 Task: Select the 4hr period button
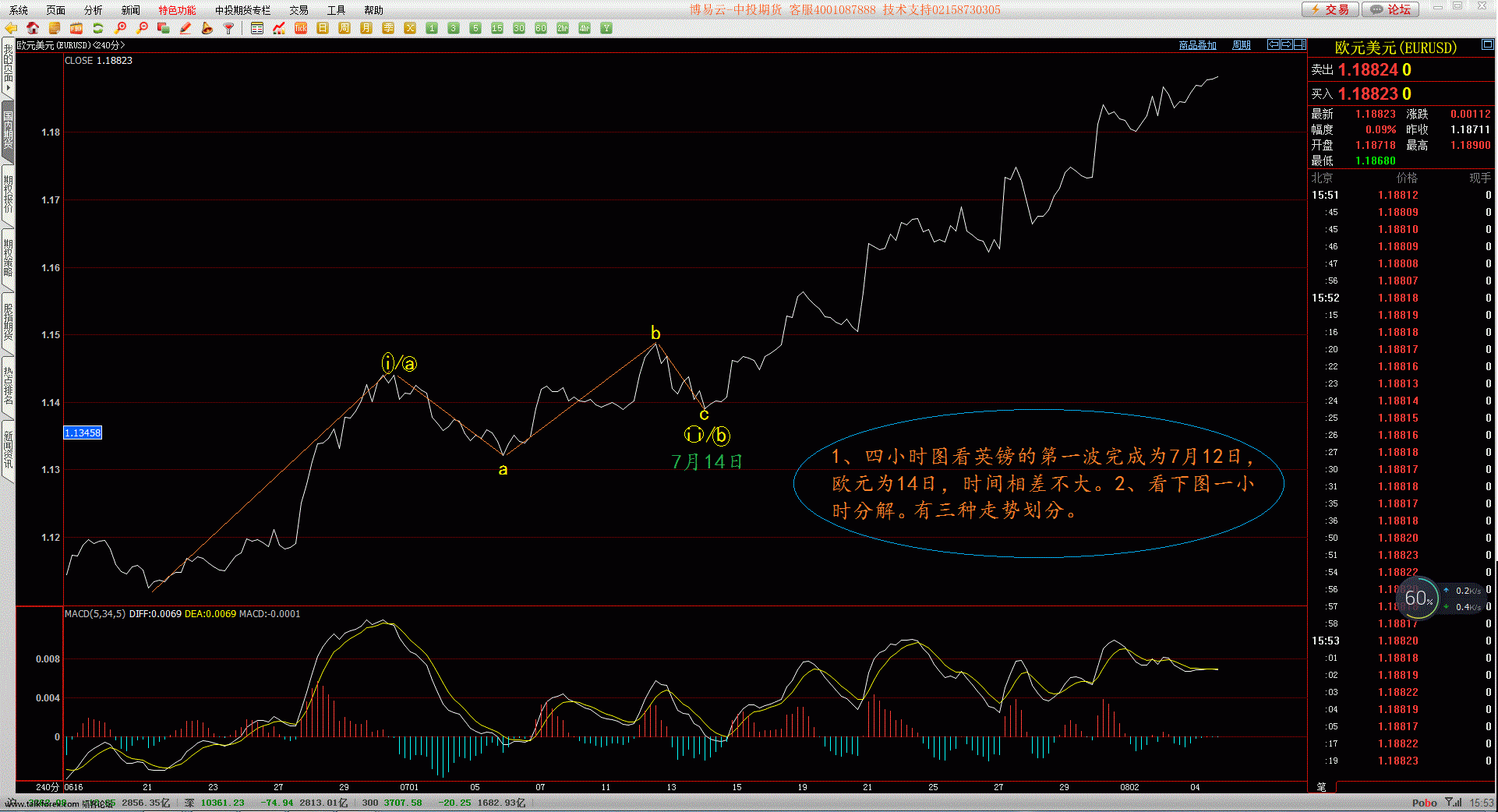click(x=585, y=28)
